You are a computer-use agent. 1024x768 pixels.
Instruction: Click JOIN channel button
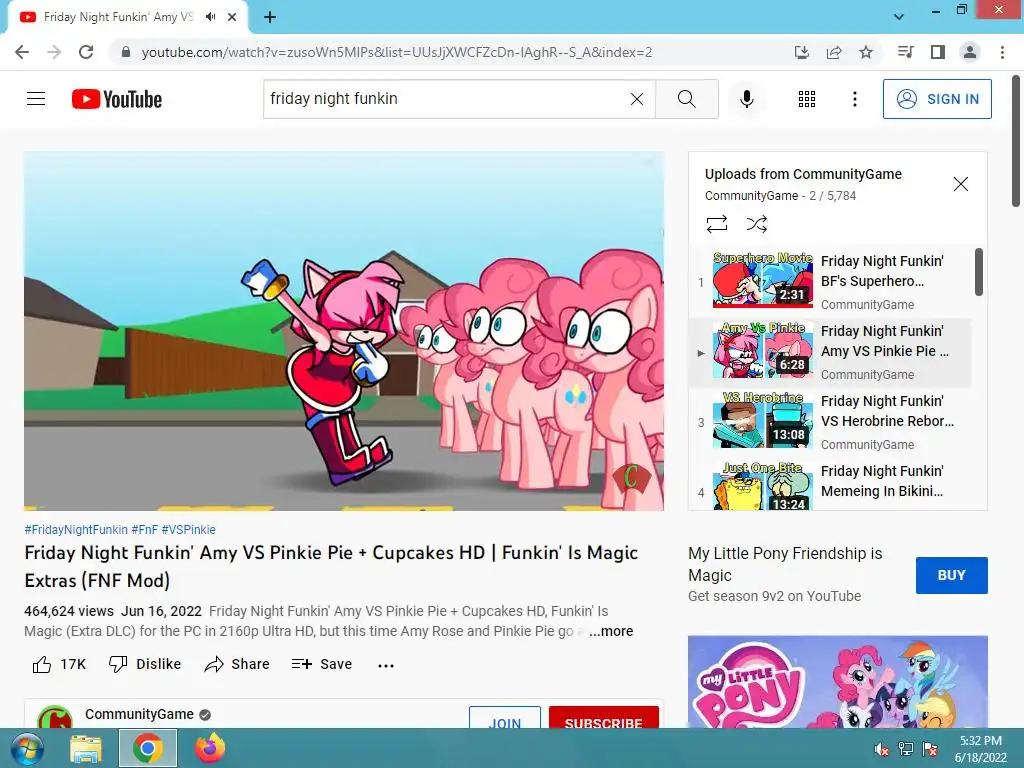[x=505, y=717]
